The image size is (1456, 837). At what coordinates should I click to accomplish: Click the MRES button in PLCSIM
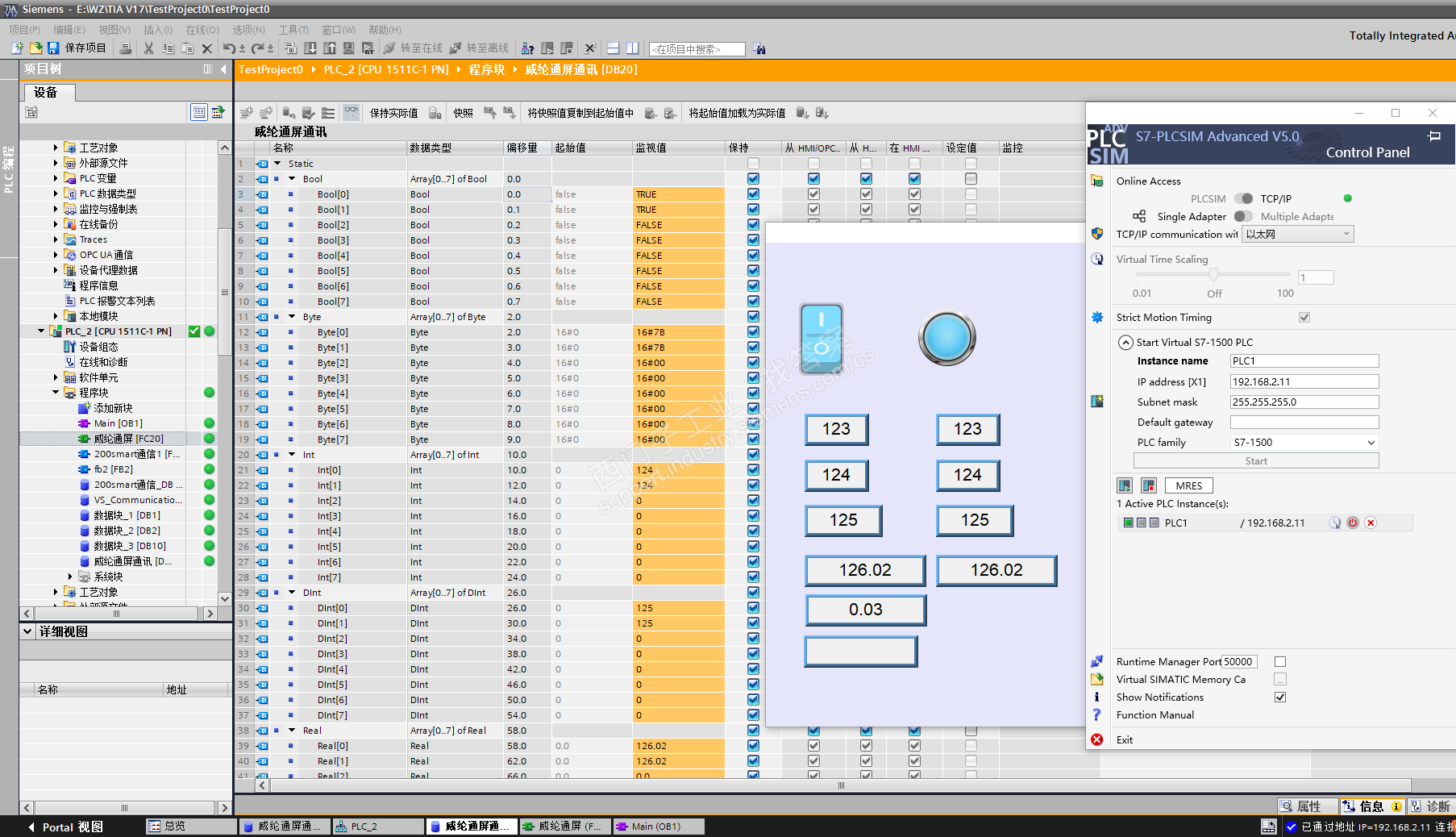click(x=1188, y=485)
